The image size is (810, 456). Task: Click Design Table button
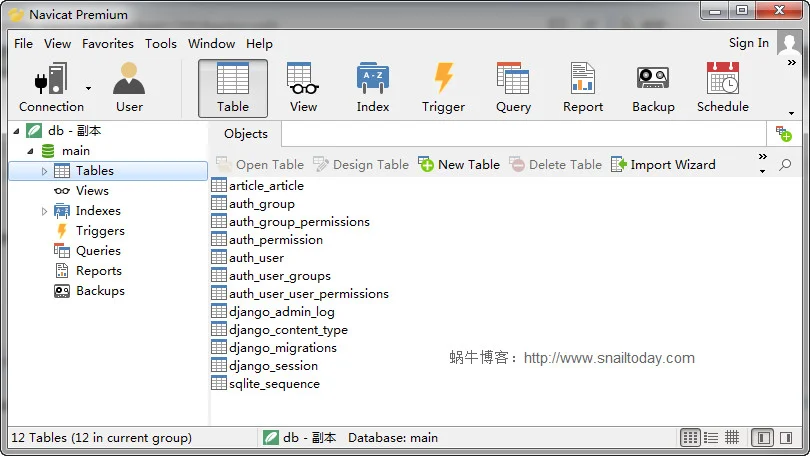point(361,165)
